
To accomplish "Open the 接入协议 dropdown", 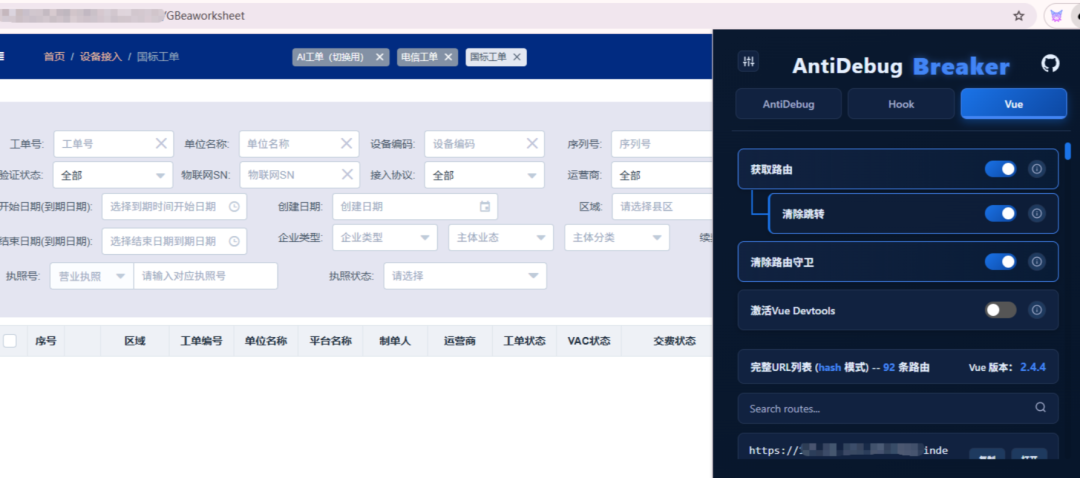I will click(x=484, y=175).
